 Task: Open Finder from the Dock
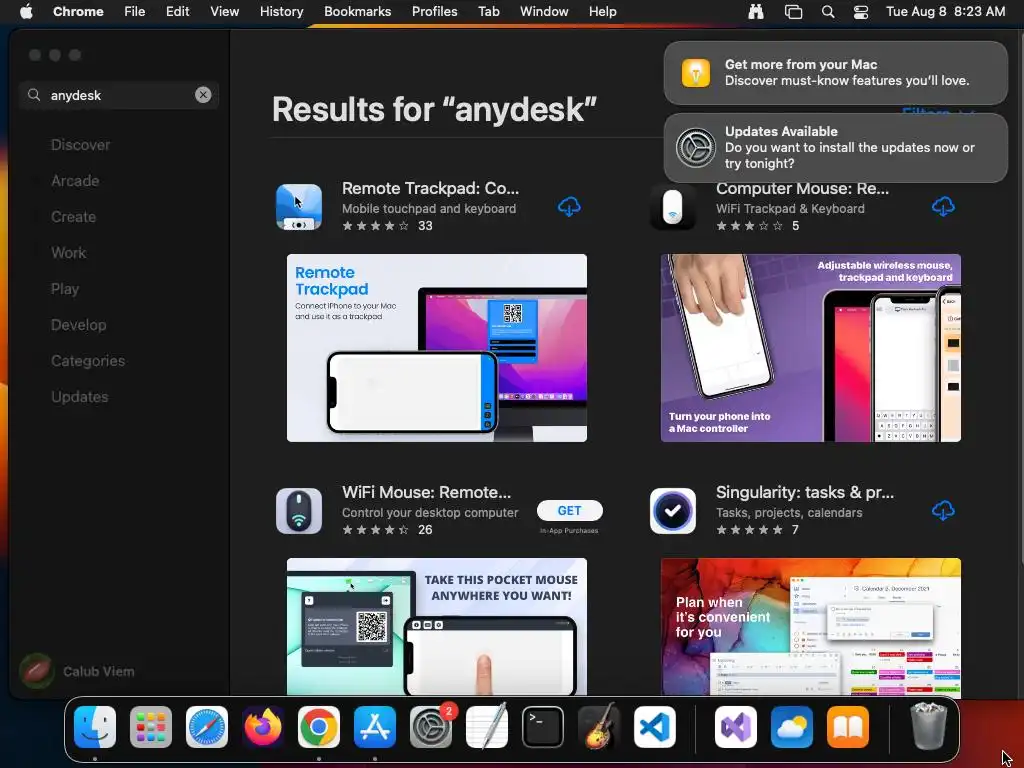[95, 727]
